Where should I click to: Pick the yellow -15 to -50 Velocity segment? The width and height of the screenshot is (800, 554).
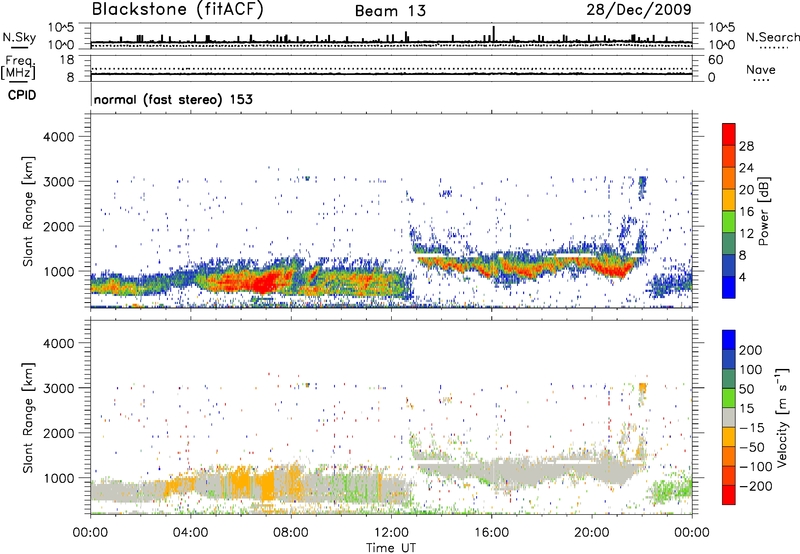point(729,437)
